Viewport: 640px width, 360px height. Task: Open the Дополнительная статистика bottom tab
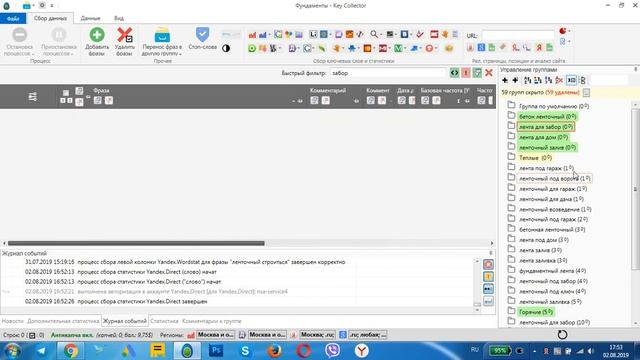(63, 321)
